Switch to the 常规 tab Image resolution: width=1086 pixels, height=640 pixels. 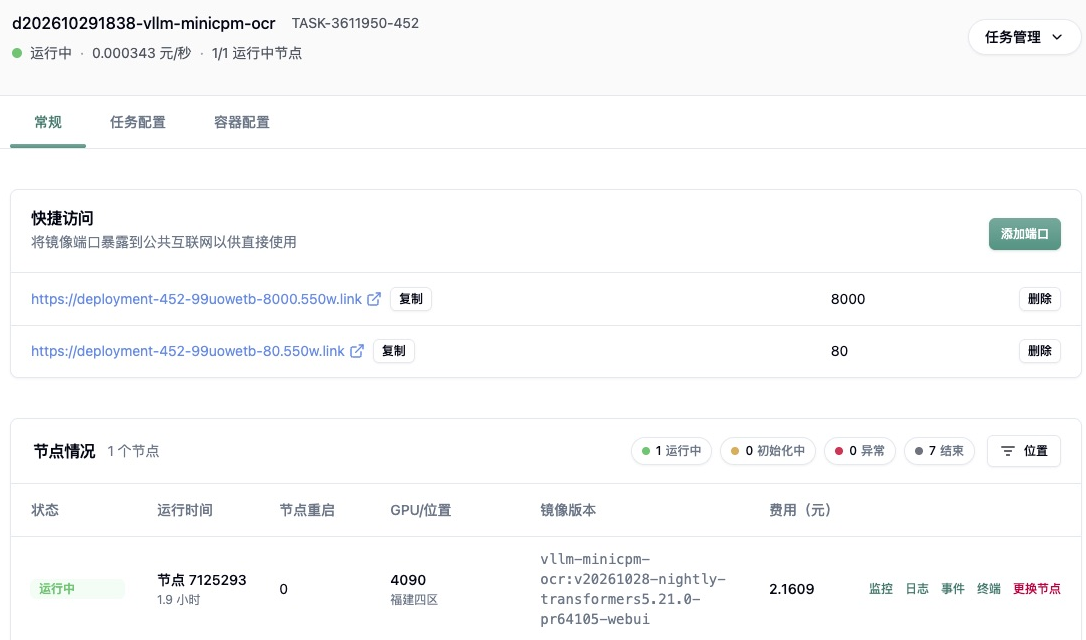pyautogui.click(x=48, y=123)
